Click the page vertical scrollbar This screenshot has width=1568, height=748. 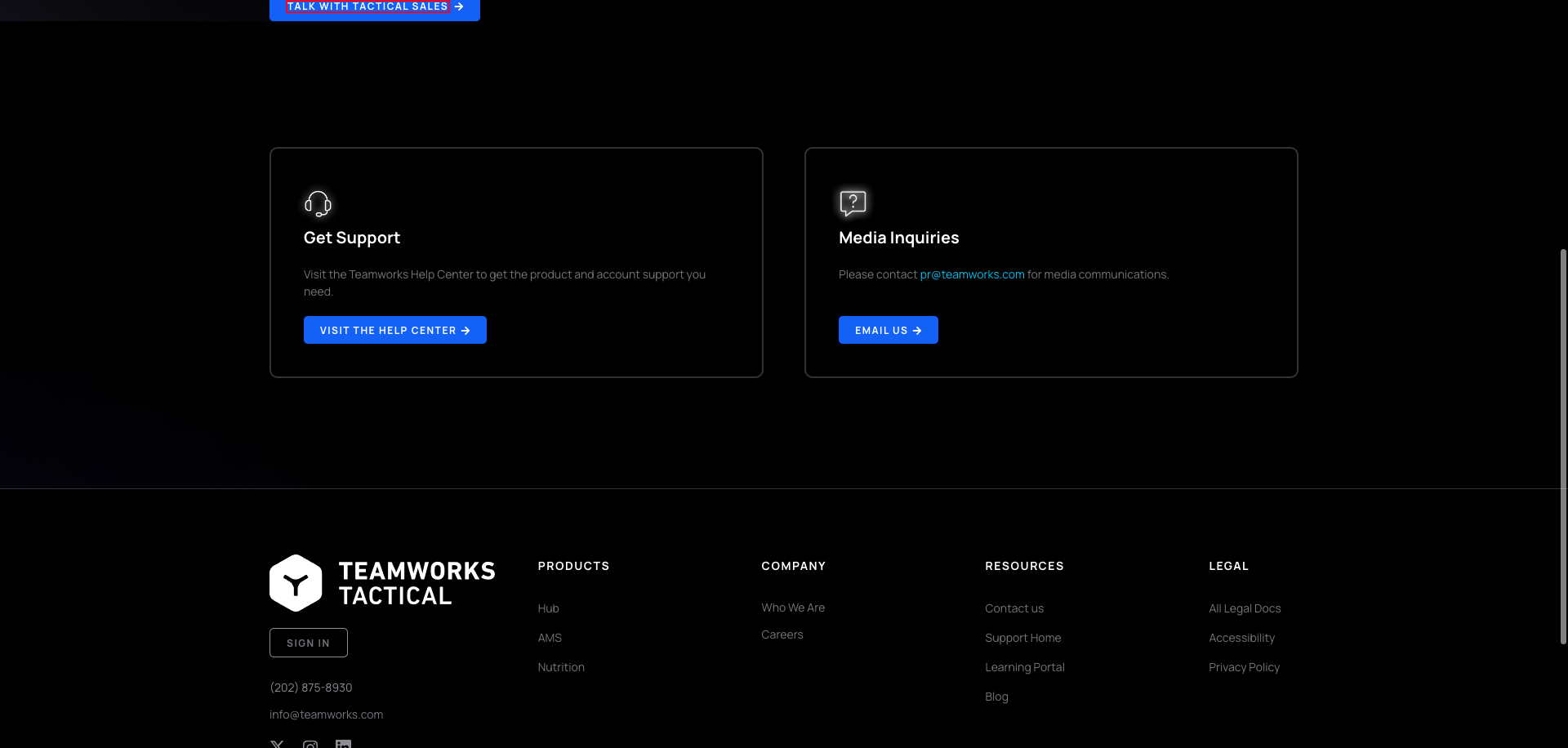1563,446
